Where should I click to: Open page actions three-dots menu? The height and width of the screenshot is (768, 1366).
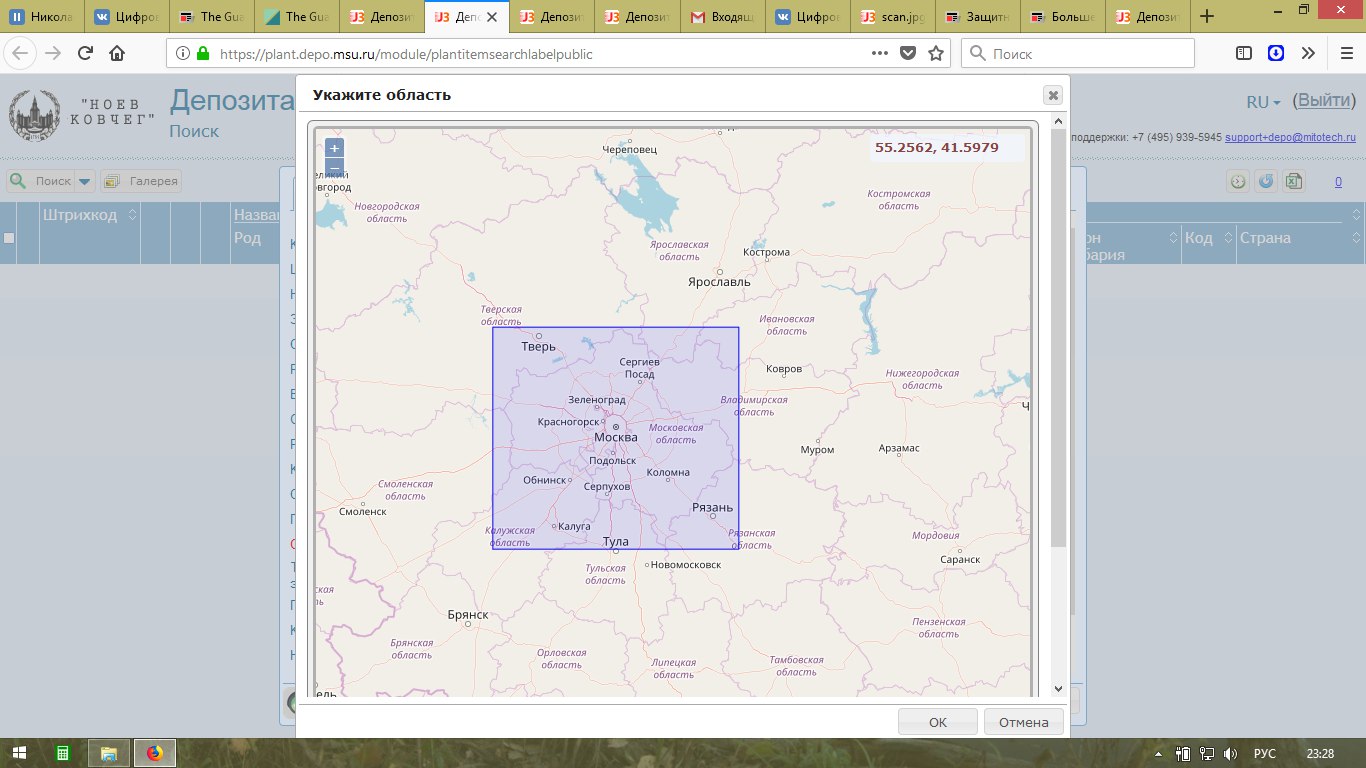pos(880,54)
